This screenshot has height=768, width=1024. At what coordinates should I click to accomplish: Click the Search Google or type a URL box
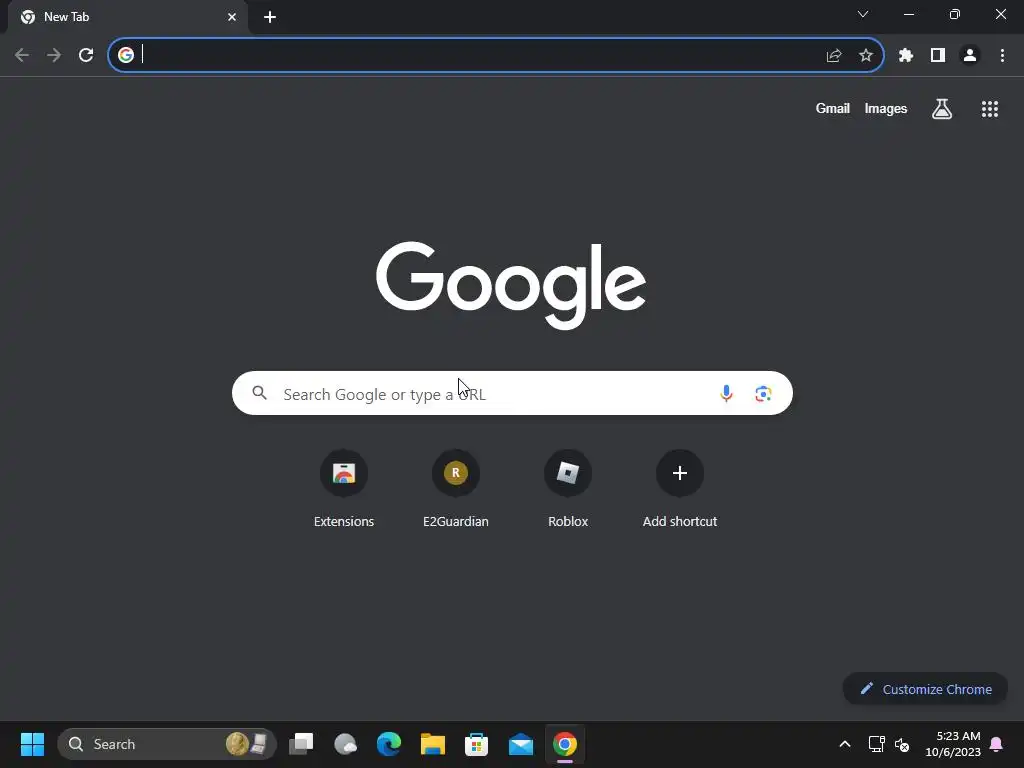pyautogui.click(x=512, y=393)
